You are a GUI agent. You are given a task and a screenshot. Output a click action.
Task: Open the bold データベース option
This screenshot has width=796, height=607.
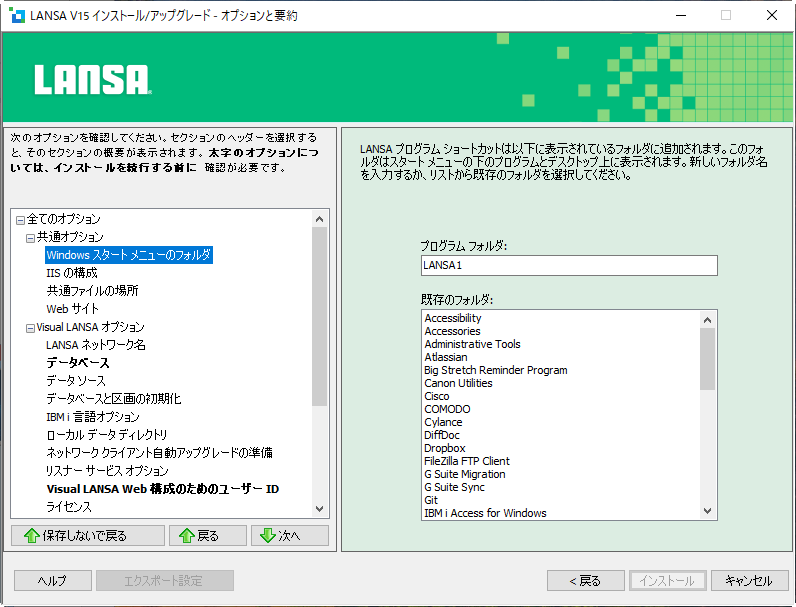pyautogui.click(x=78, y=363)
